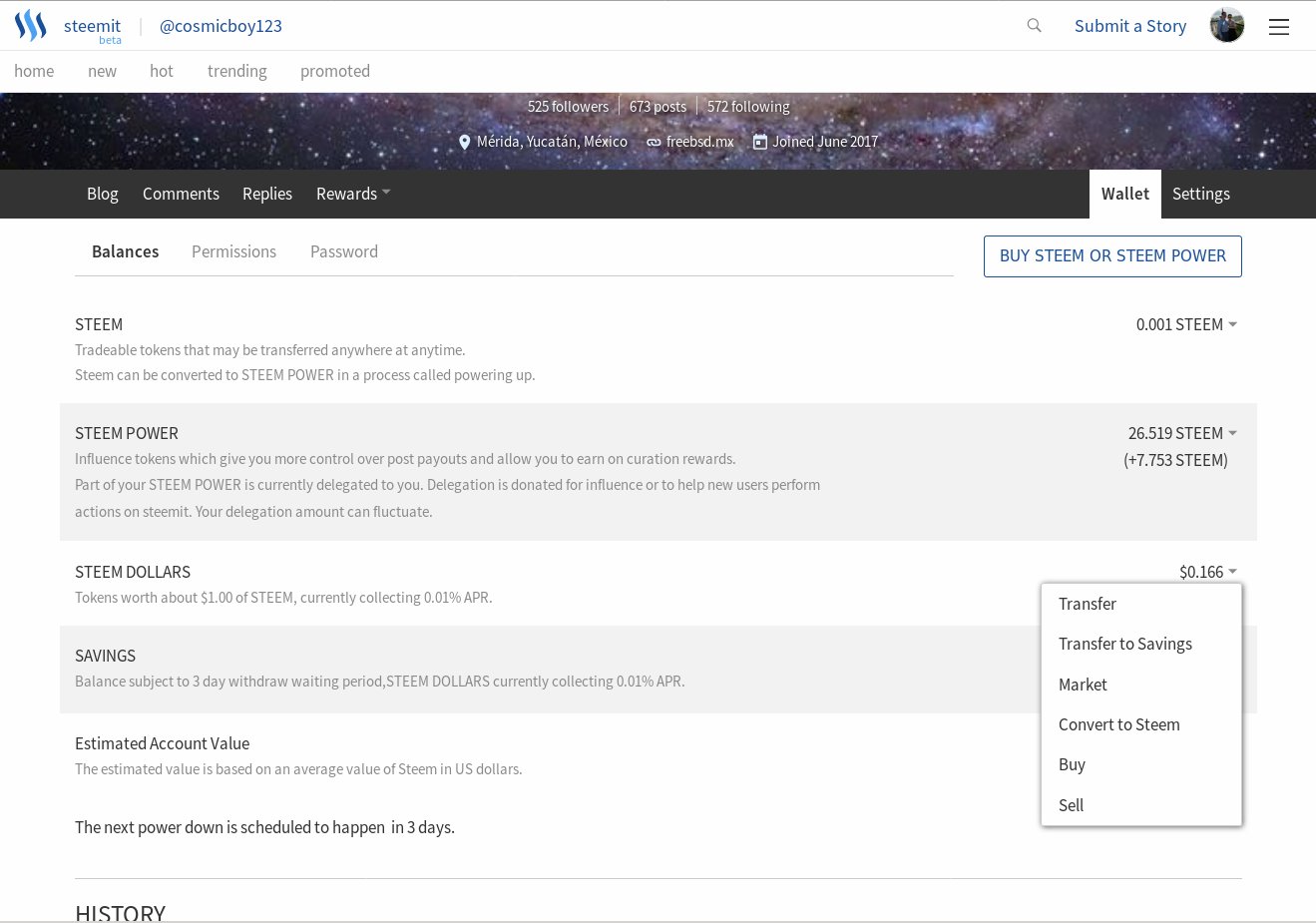
Task: Click the @cosmicboy123 username link
Action: 220,26
